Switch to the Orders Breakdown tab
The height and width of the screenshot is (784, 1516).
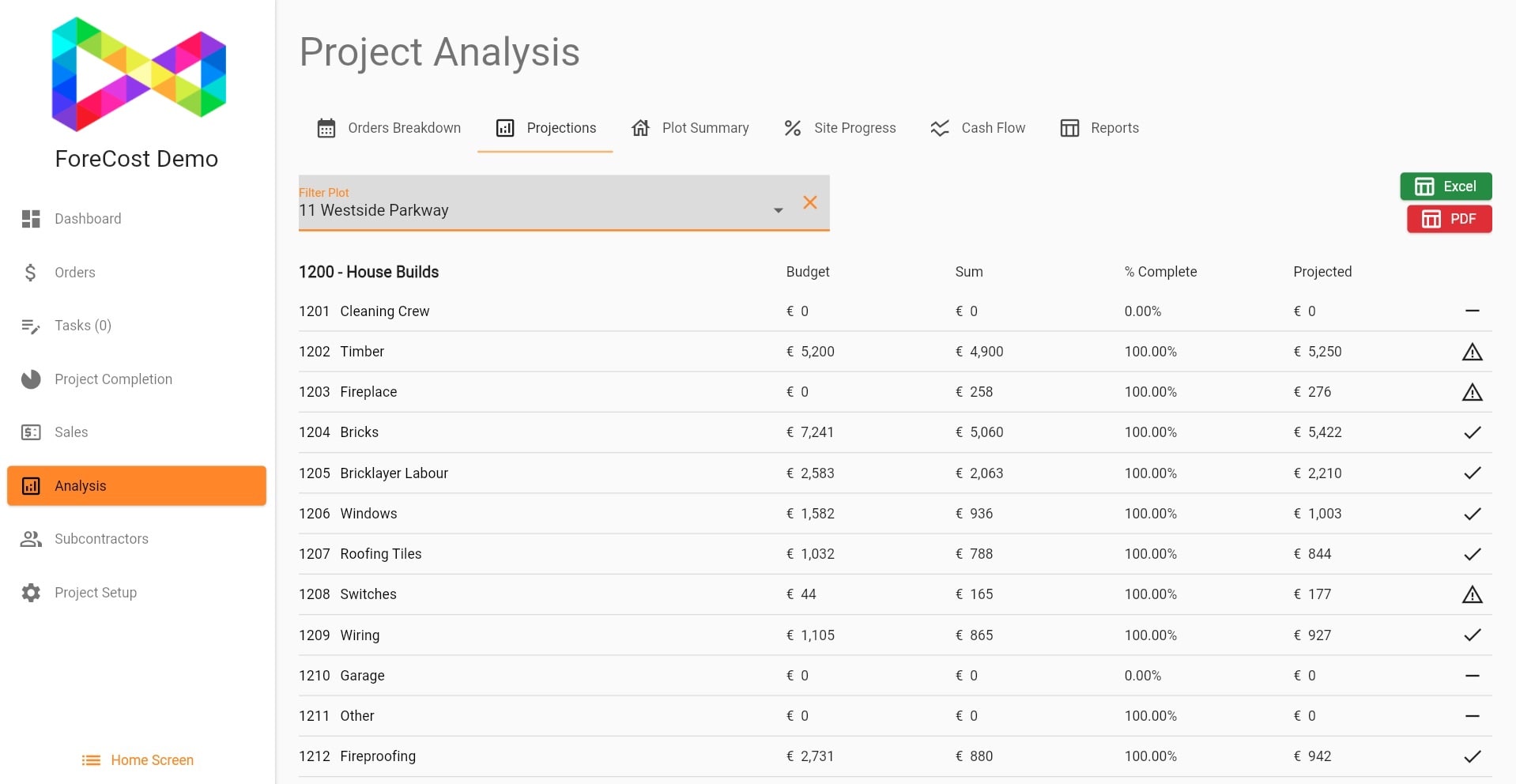(x=389, y=128)
